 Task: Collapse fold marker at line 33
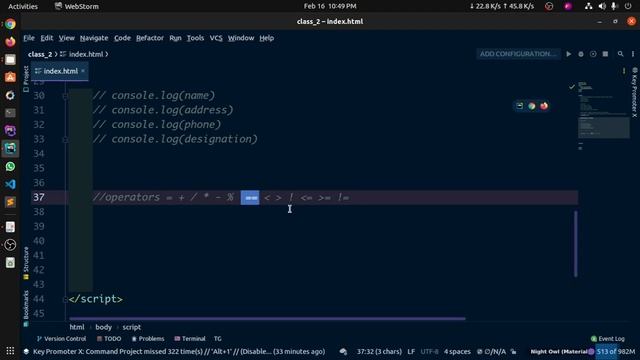point(65,139)
